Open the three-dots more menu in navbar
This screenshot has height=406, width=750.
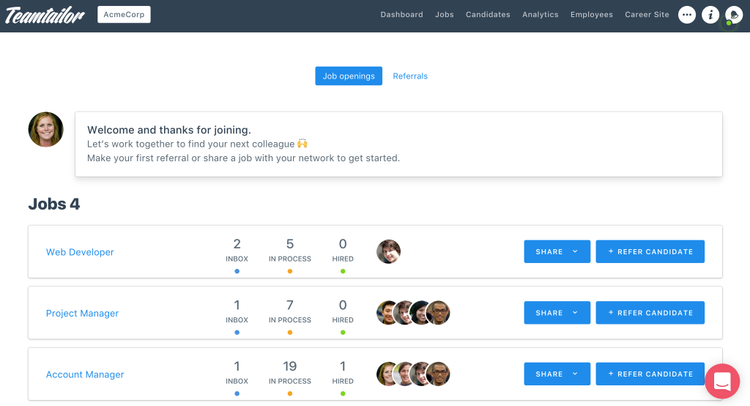687,15
